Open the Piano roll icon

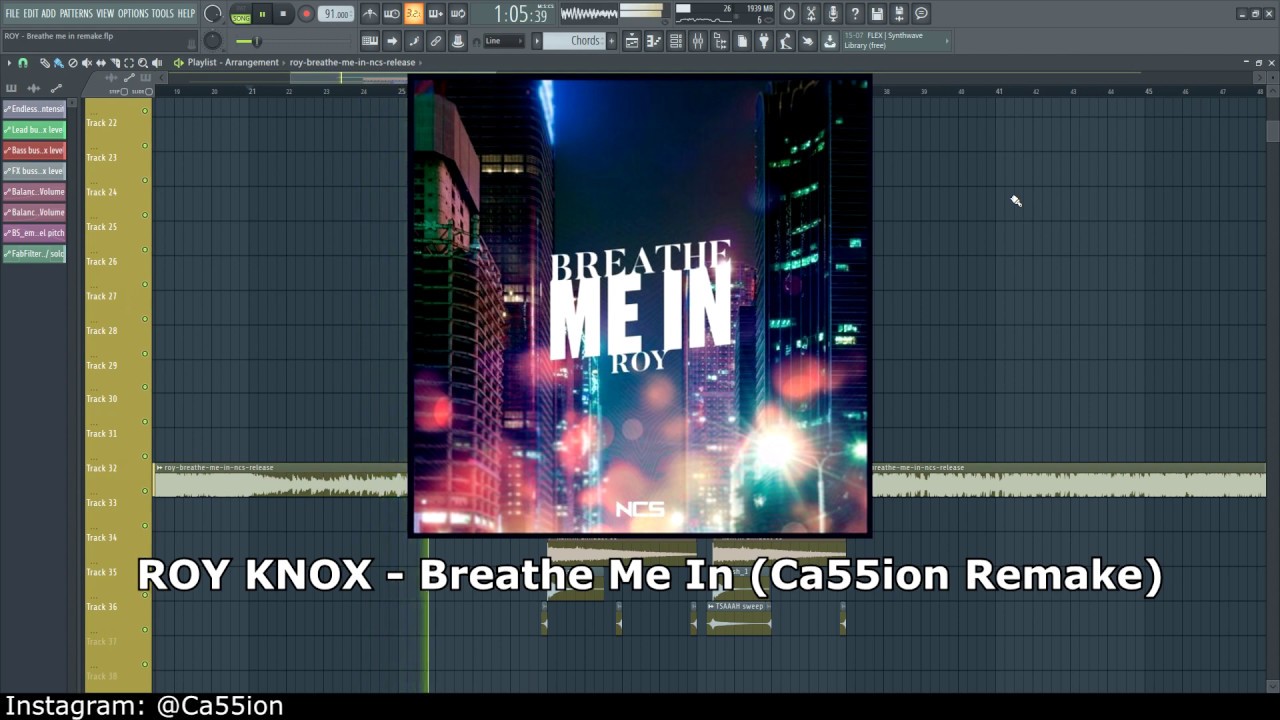point(654,41)
